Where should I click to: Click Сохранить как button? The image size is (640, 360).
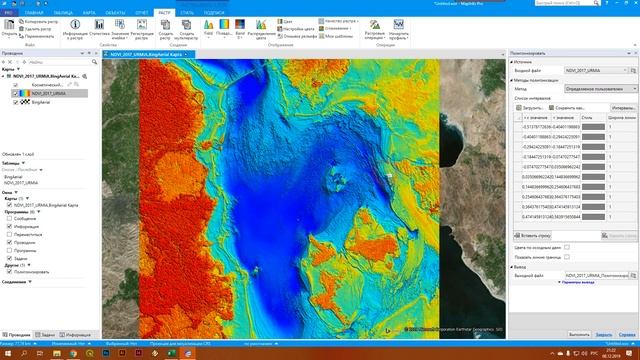click(x=567, y=108)
